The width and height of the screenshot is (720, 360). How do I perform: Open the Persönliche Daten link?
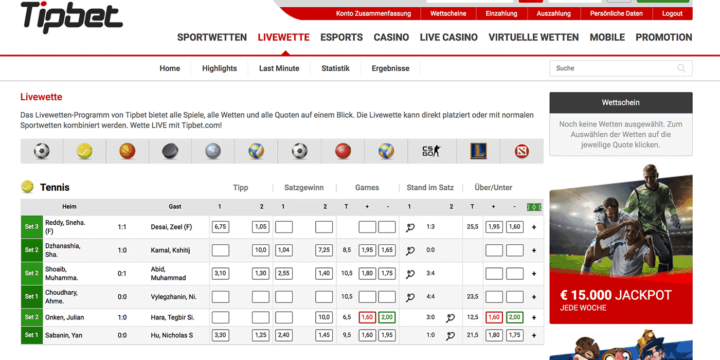616,14
